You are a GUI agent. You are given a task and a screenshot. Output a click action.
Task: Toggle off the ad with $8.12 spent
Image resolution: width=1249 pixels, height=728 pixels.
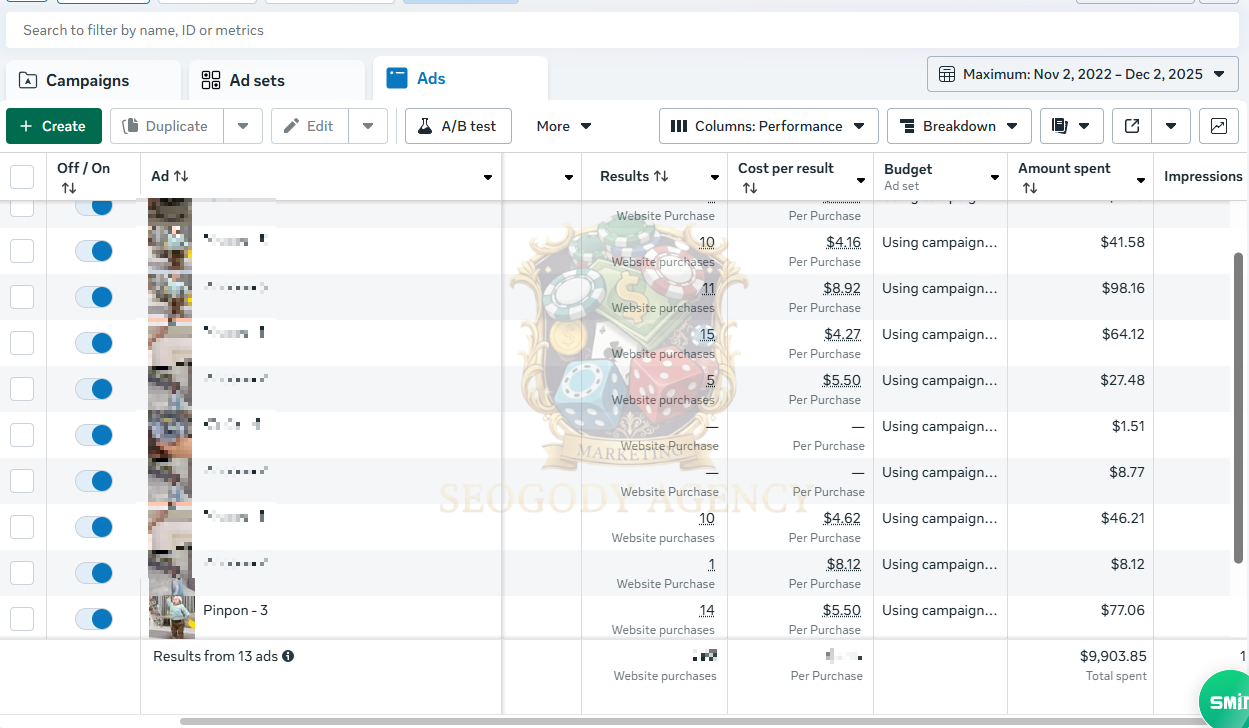(94, 573)
